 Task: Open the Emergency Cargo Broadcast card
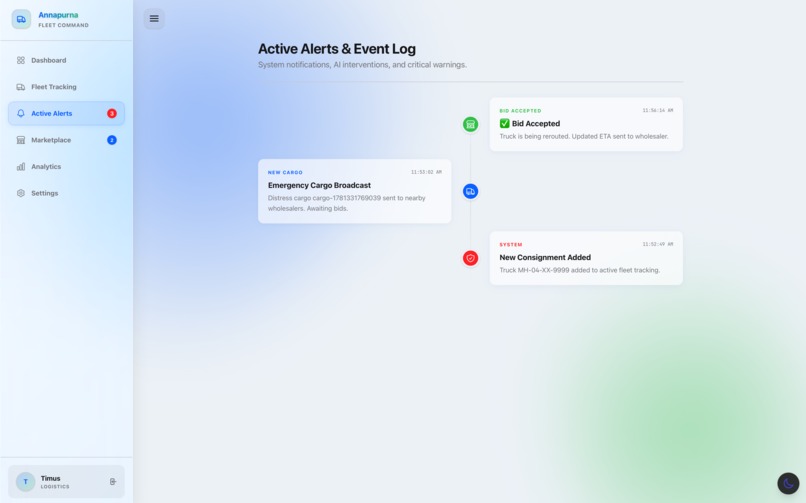tap(355, 191)
